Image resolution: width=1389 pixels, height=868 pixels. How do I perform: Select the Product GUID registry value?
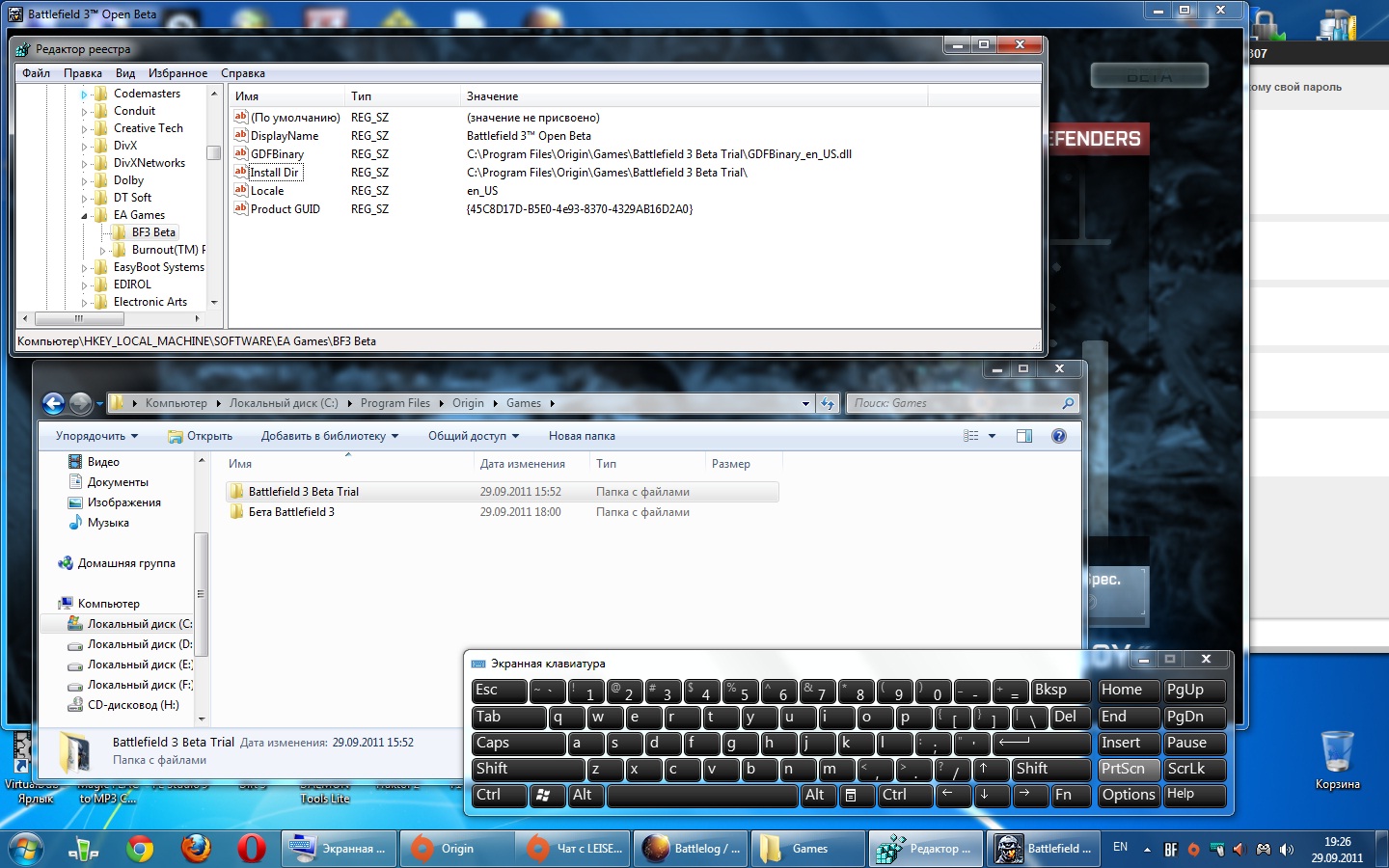[285, 209]
